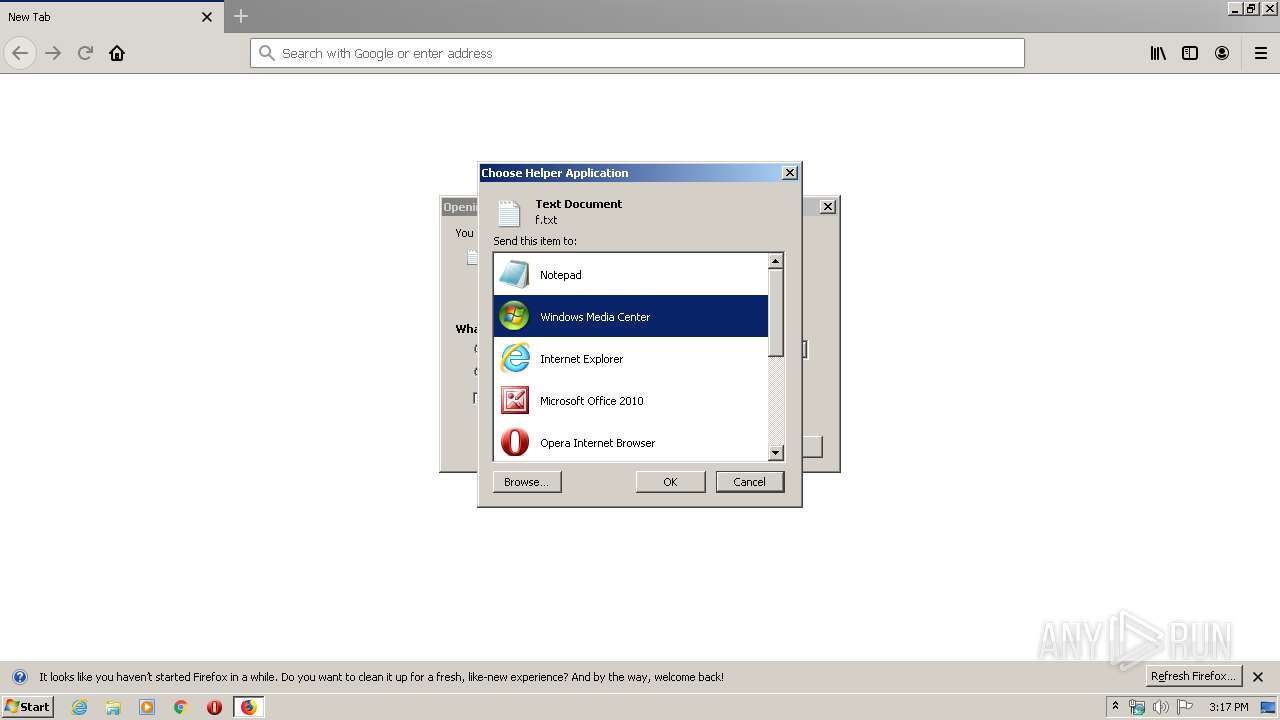Choose Internet Explorer as helper application

coord(631,359)
